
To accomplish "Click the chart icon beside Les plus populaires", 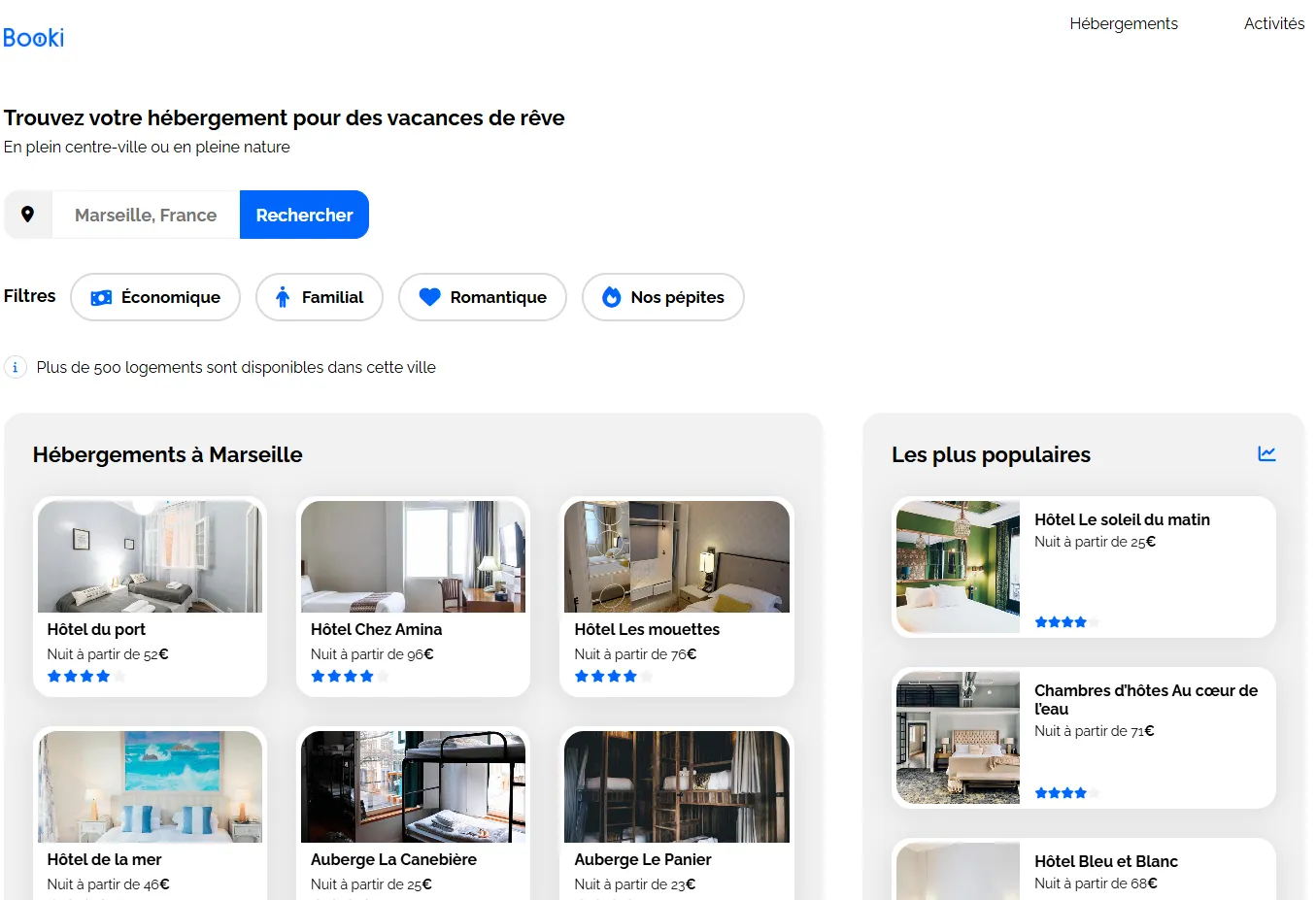I will pos(1266,453).
